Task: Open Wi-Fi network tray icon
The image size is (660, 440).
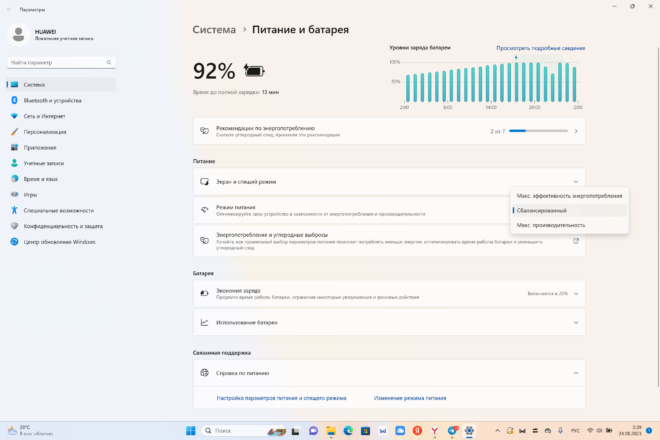Action: [590, 431]
